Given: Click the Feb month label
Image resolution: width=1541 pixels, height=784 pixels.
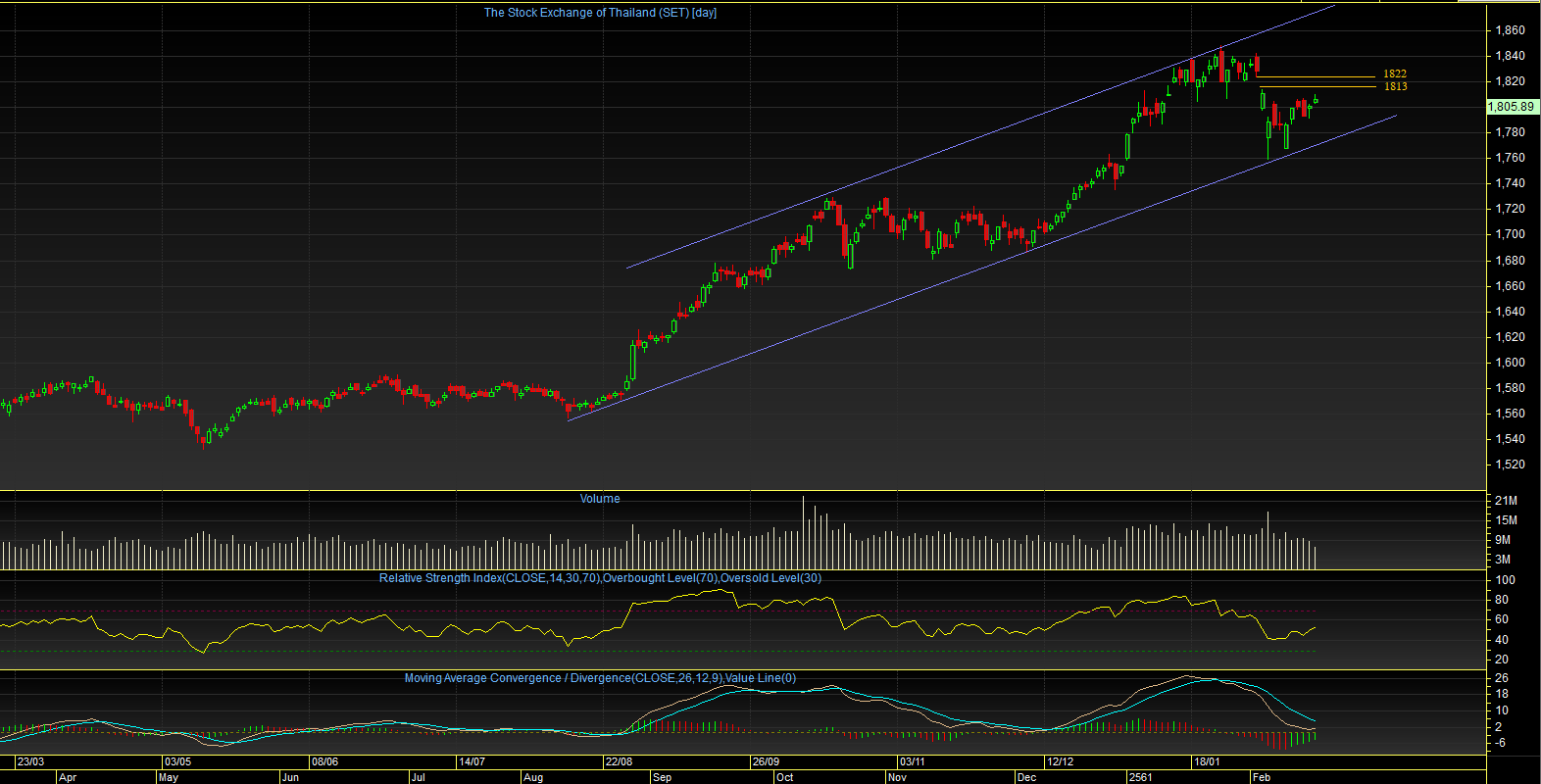Looking at the screenshot, I should [1261, 777].
